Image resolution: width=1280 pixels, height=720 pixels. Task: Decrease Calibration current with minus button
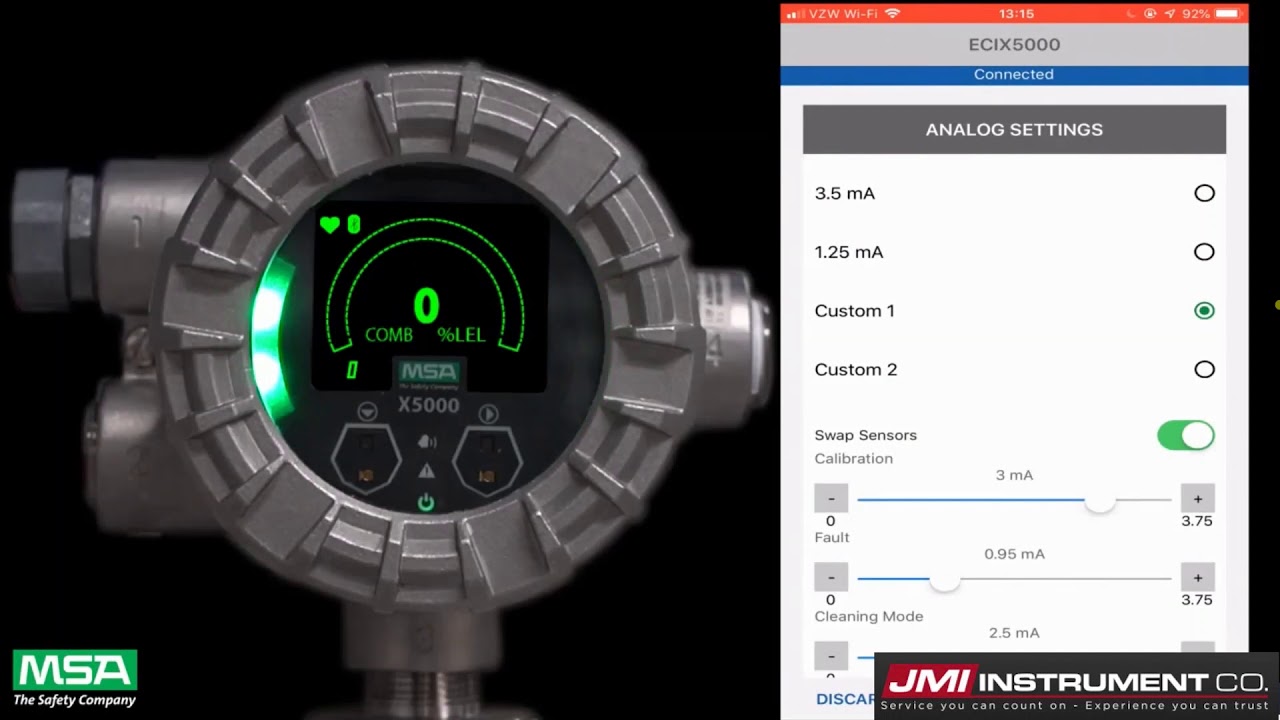pyautogui.click(x=831, y=498)
